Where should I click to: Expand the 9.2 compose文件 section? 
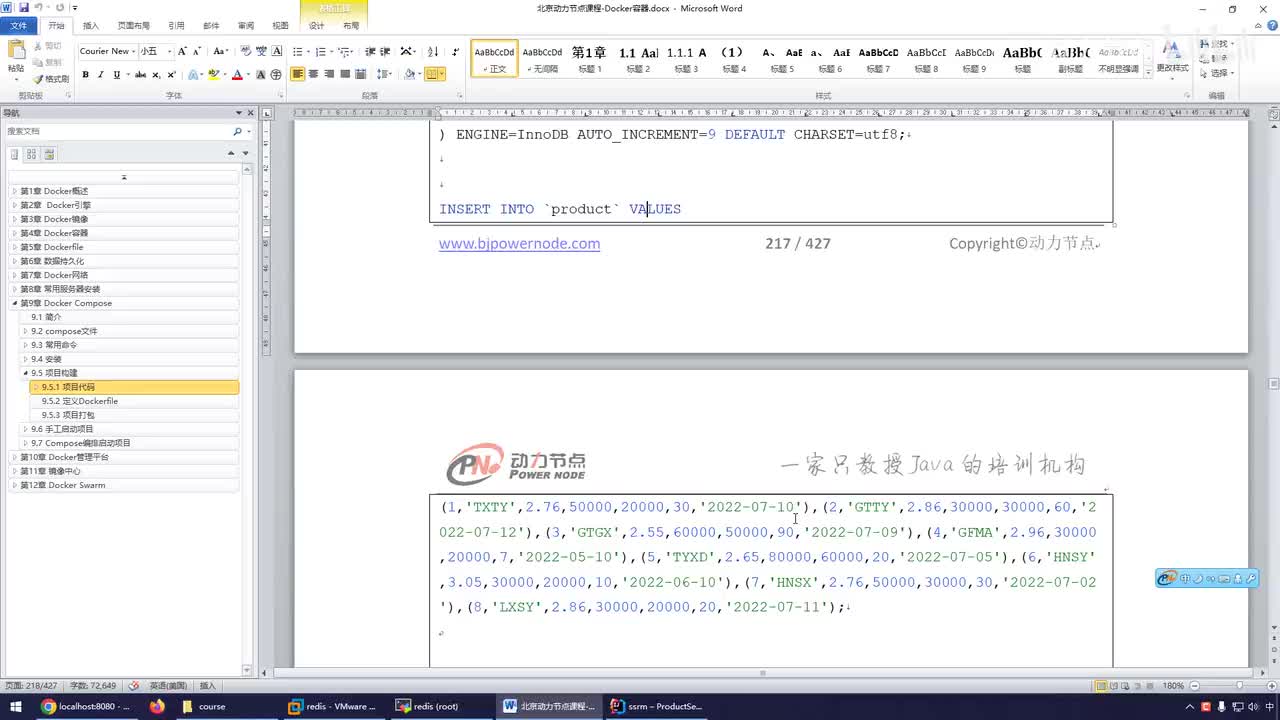[25, 331]
